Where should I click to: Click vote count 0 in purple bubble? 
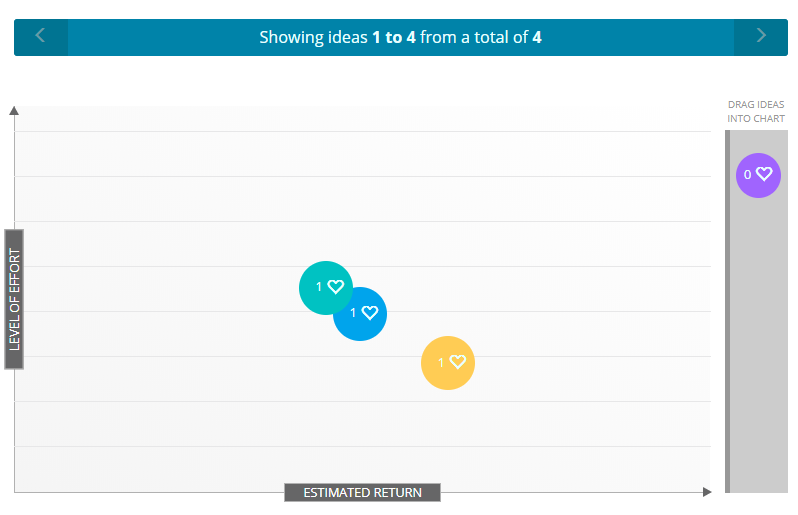tap(747, 174)
